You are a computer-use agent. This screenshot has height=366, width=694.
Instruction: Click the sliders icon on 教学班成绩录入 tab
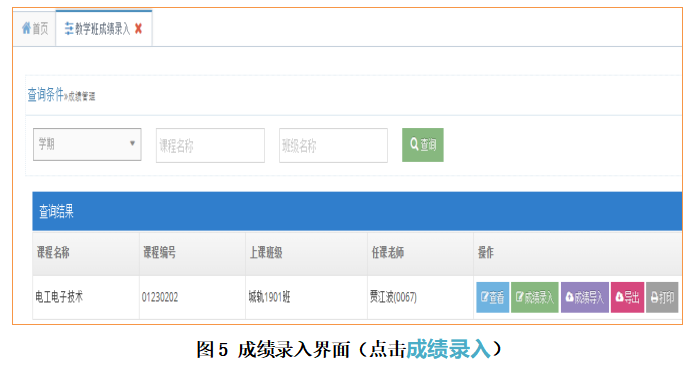click(69, 29)
